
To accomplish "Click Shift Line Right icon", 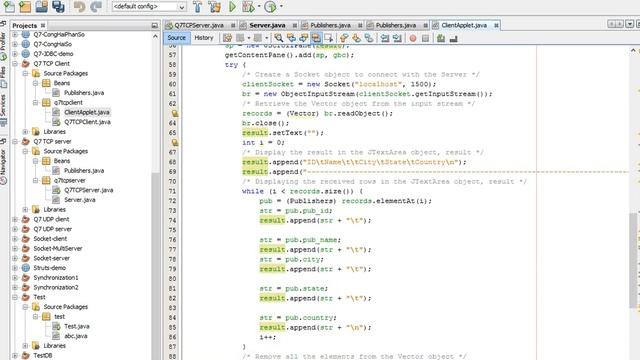I will click(x=397, y=38).
